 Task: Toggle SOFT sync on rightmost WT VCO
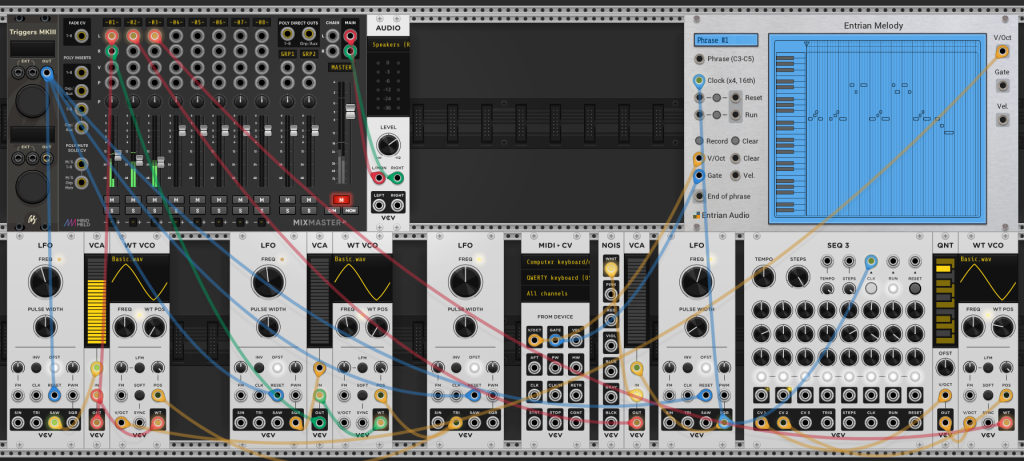(987, 396)
